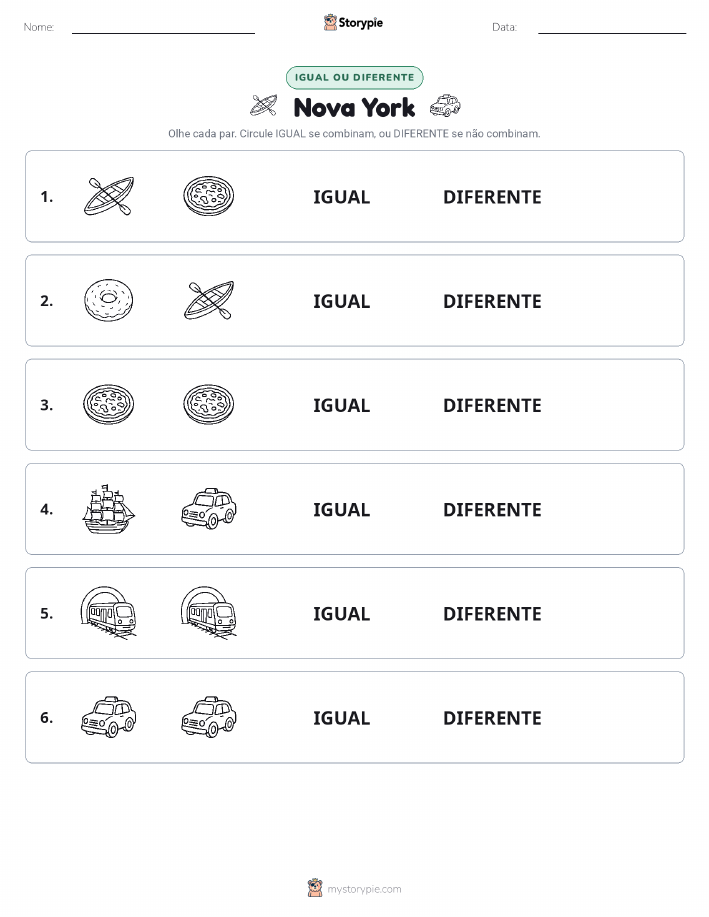Select the donut picture in row 2
Viewport: 709px width, 917px height.
109,301
